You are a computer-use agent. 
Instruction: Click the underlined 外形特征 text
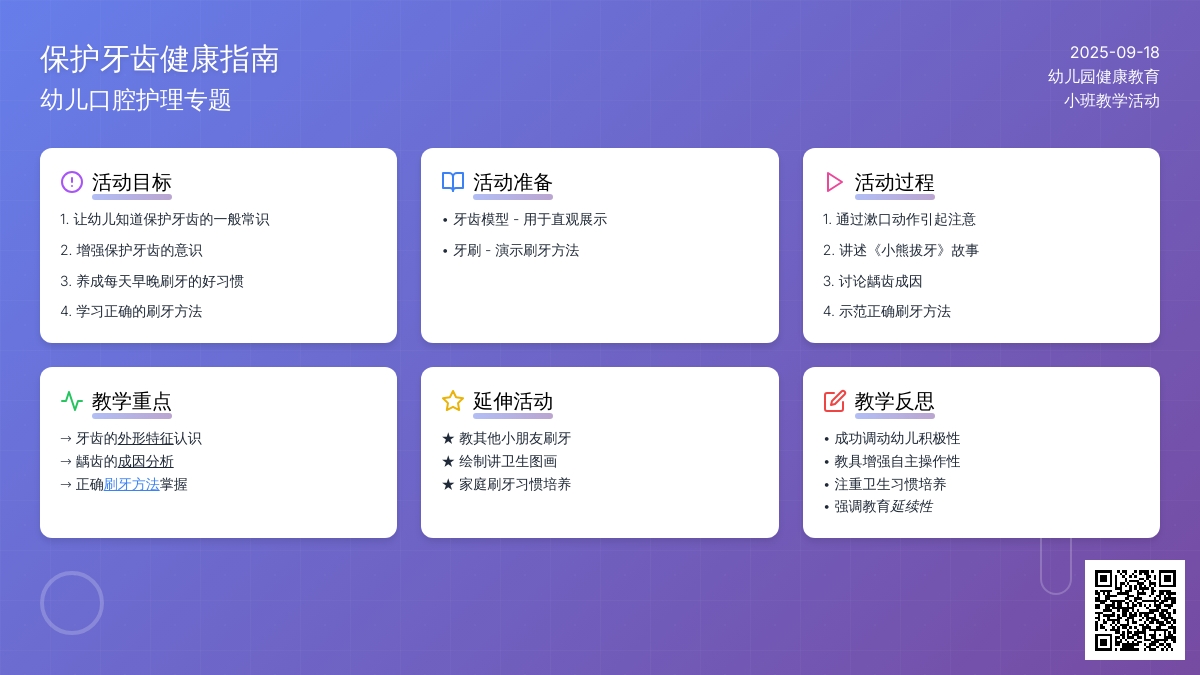tap(145, 439)
